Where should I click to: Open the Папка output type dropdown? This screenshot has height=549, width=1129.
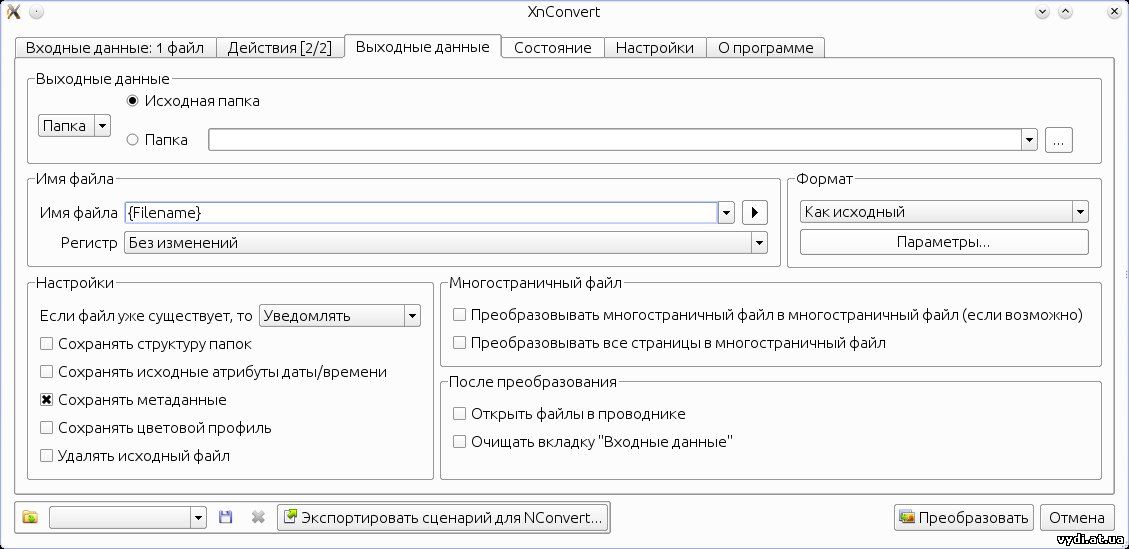click(74, 126)
